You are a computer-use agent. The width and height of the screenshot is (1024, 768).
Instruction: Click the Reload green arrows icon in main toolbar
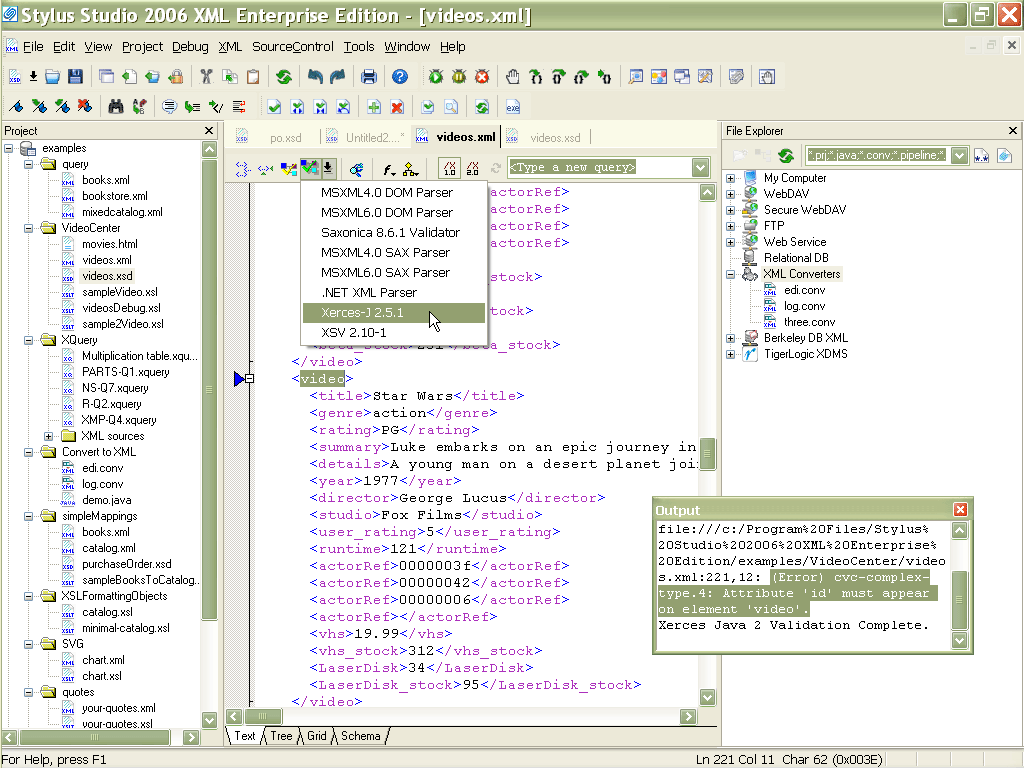coord(283,76)
